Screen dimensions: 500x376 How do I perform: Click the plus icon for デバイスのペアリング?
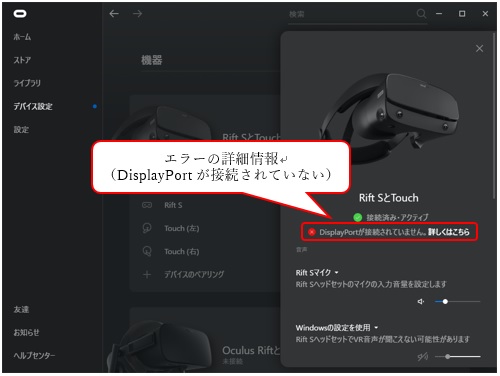pos(147,275)
